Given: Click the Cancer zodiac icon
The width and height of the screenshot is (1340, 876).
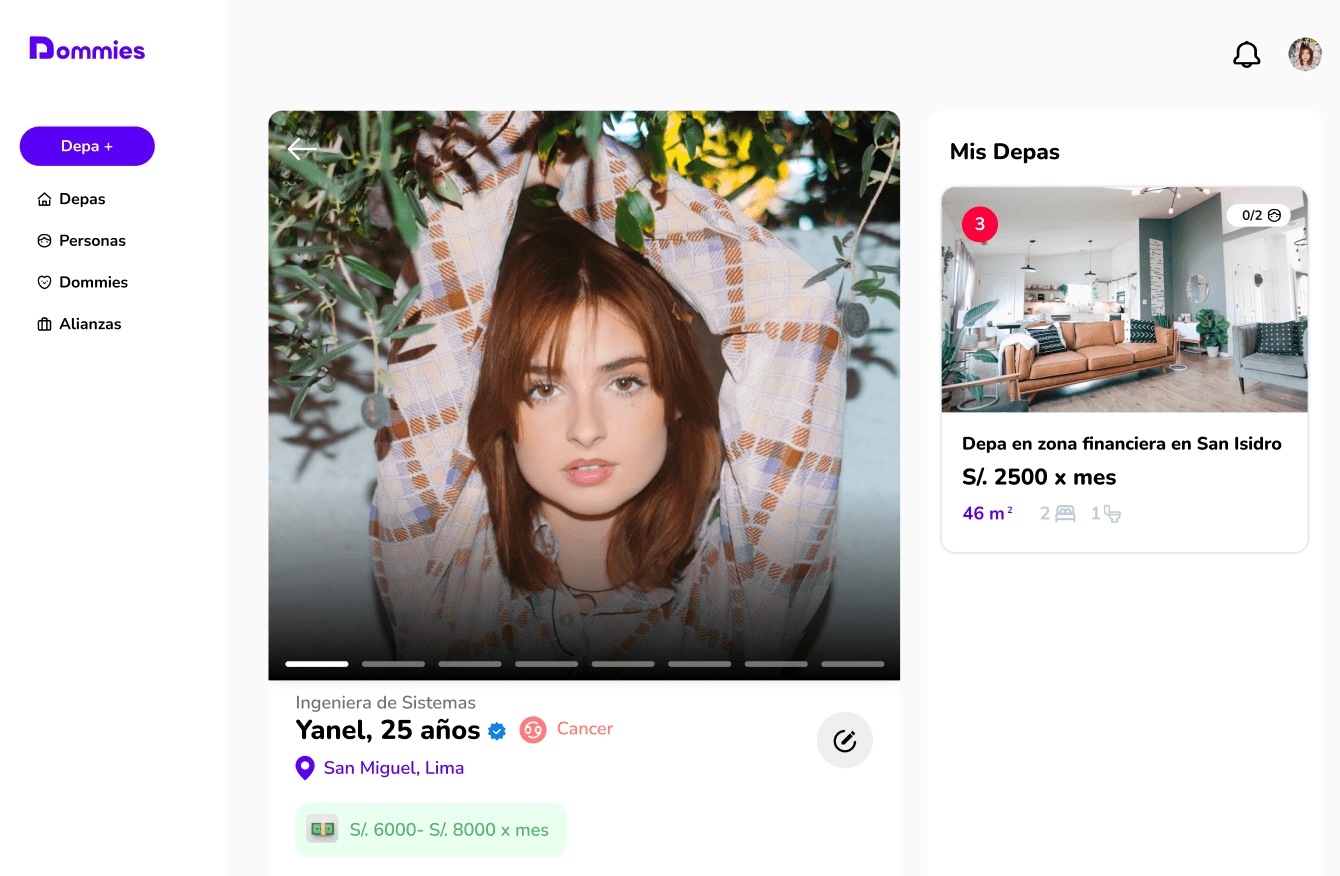Looking at the screenshot, I should point(533,729).
